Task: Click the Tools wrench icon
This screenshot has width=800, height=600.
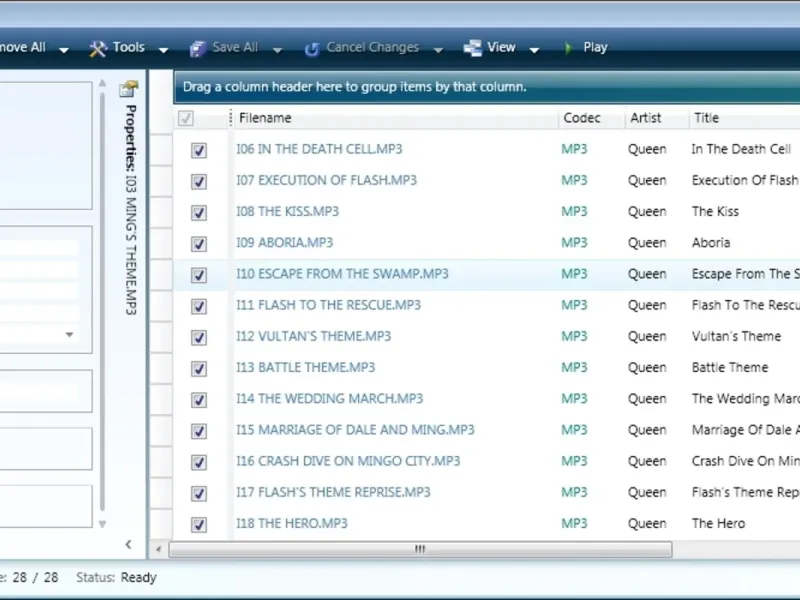Action: point(98,48)
